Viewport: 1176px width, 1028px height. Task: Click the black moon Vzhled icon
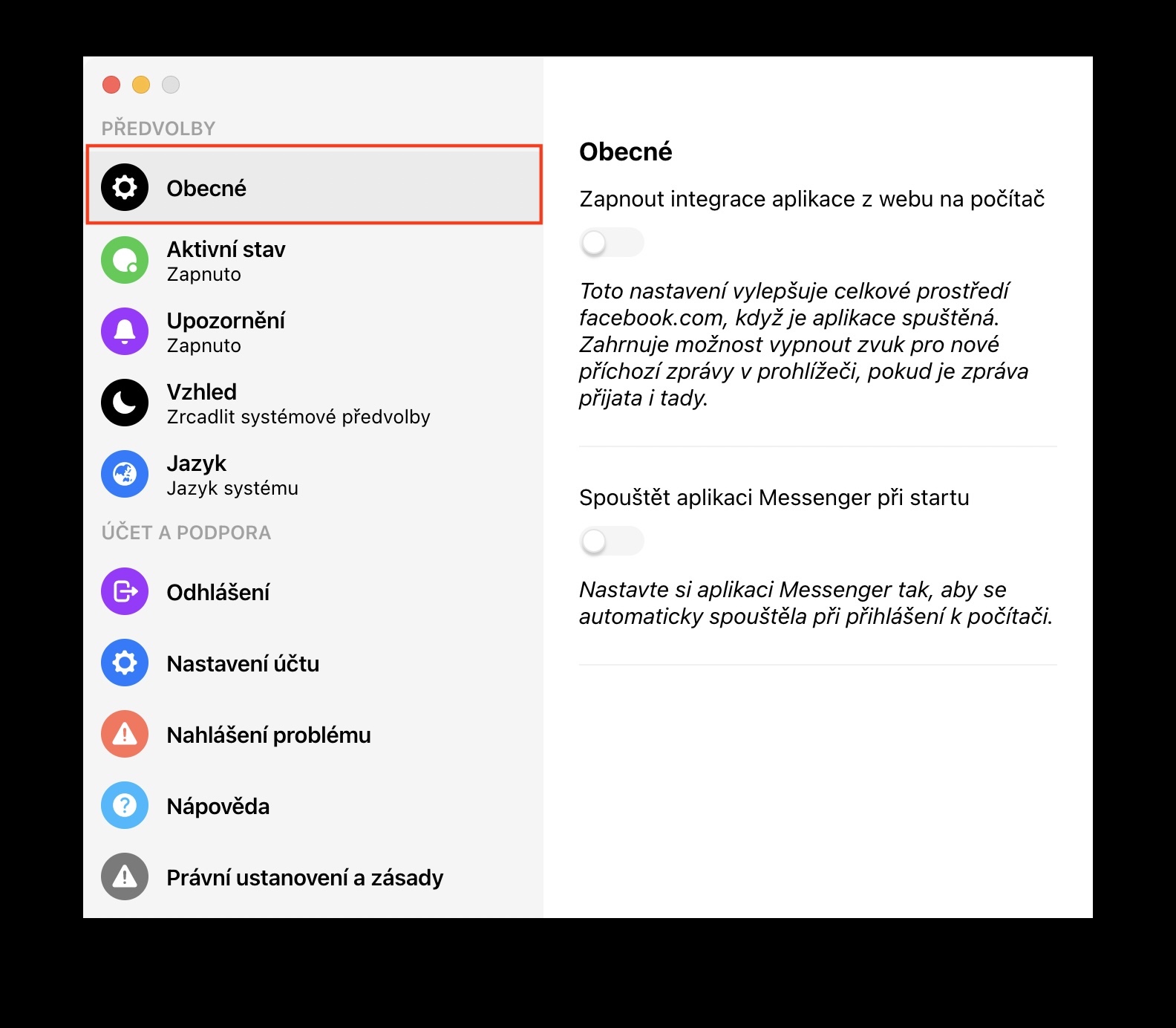pos(125,403)
